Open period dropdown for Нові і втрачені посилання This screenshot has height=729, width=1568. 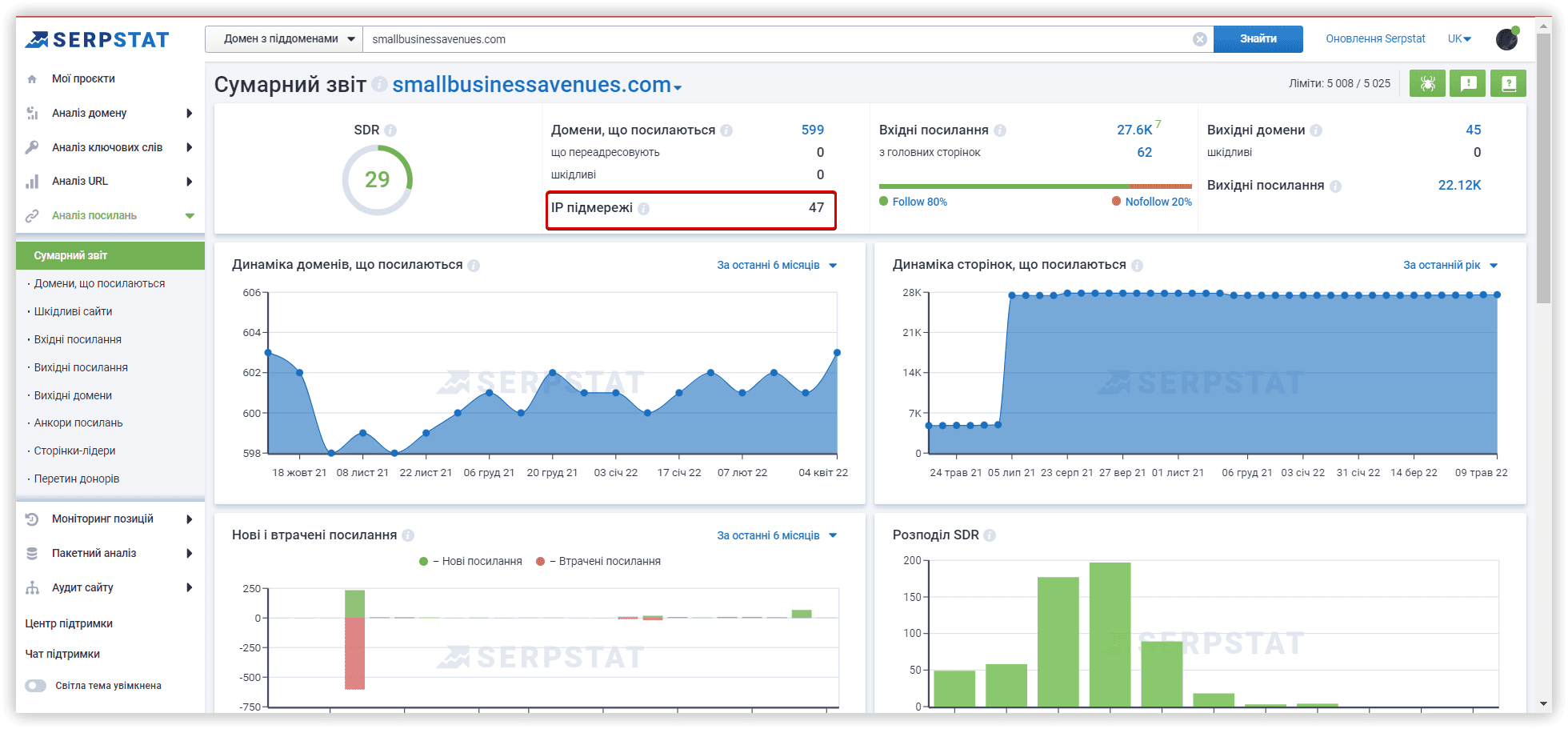[x=777, y=535]
